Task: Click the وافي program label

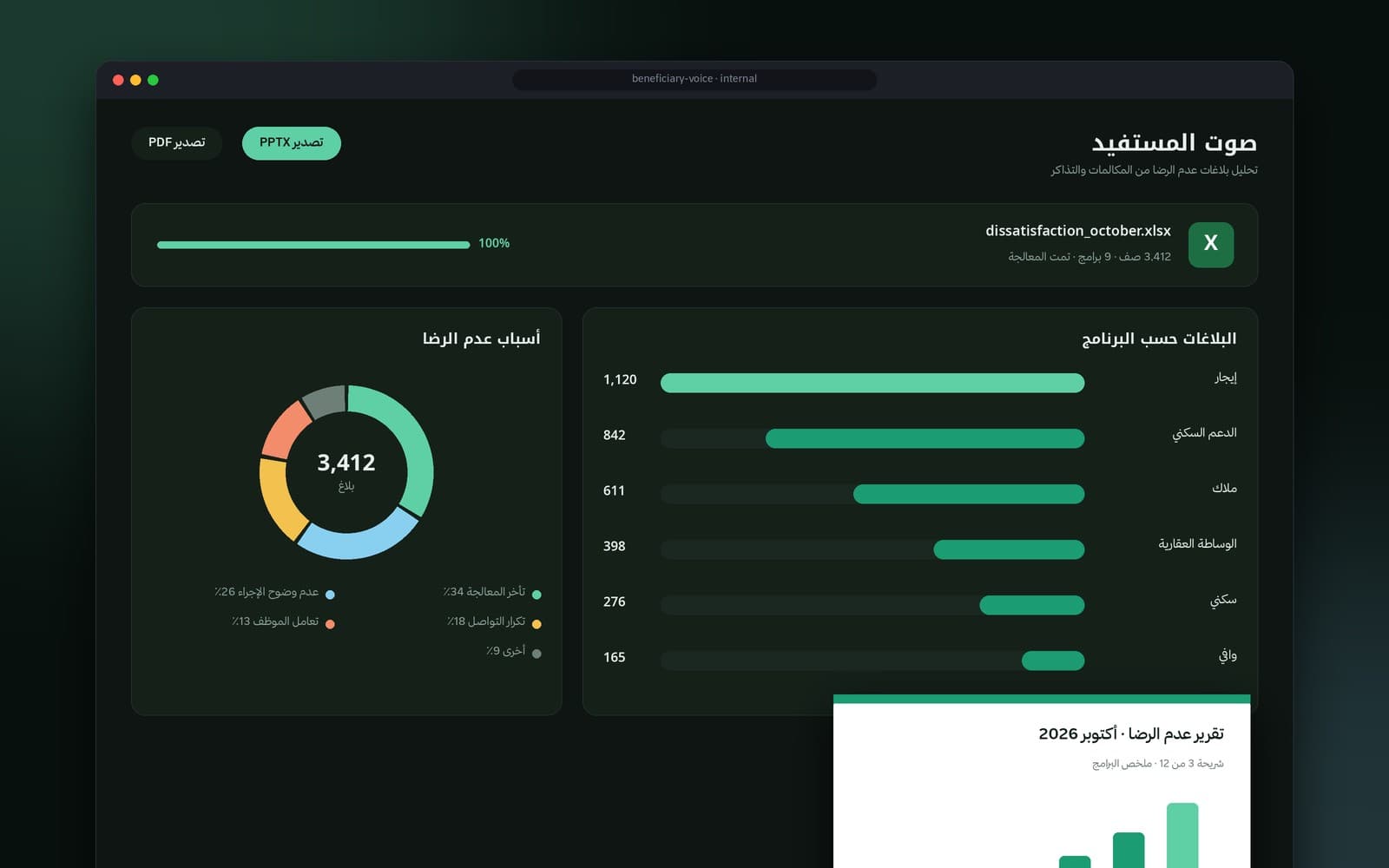Action: (x=1227, y=655)
